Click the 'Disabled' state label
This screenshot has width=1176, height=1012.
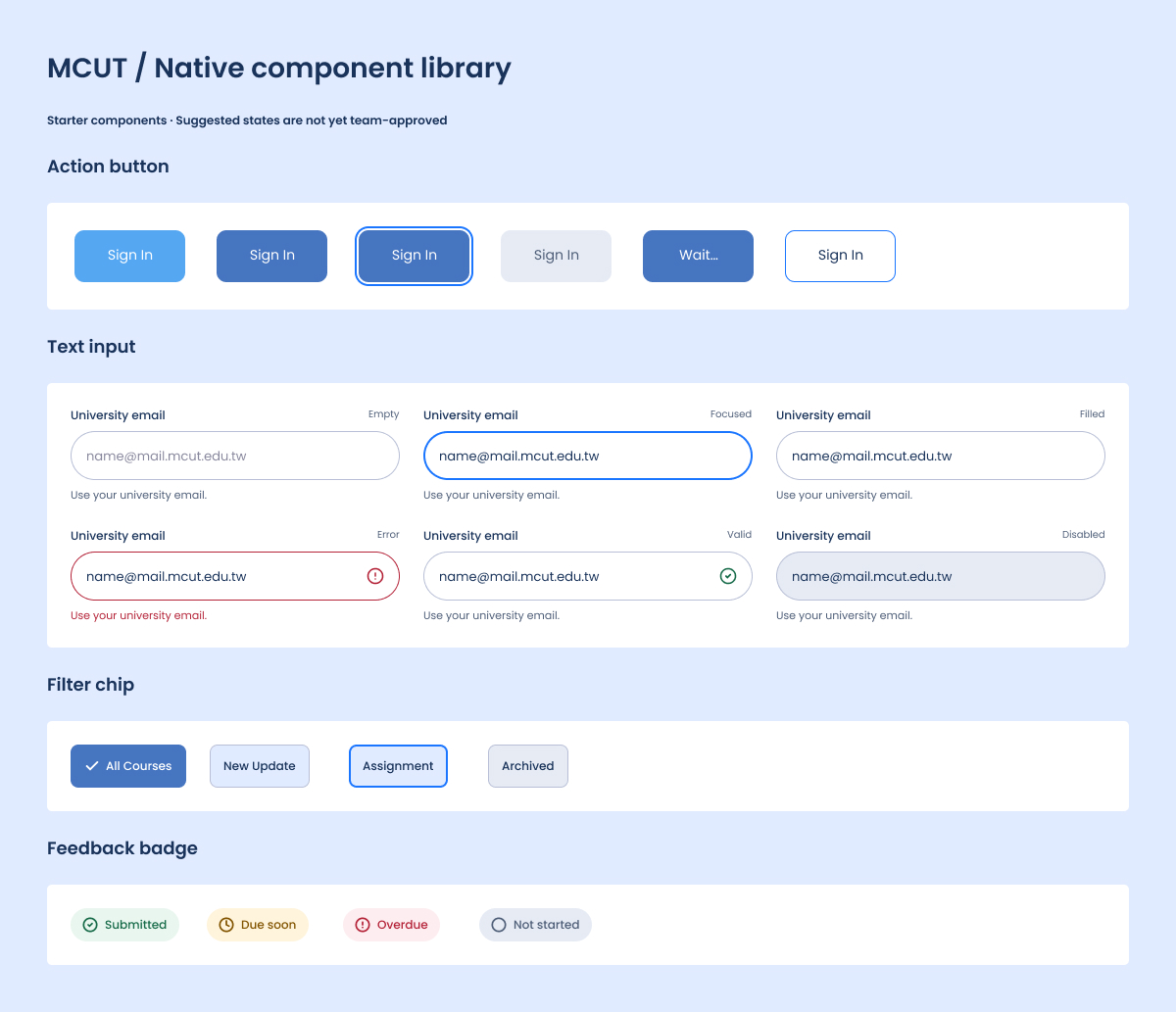click(1084, 535)
